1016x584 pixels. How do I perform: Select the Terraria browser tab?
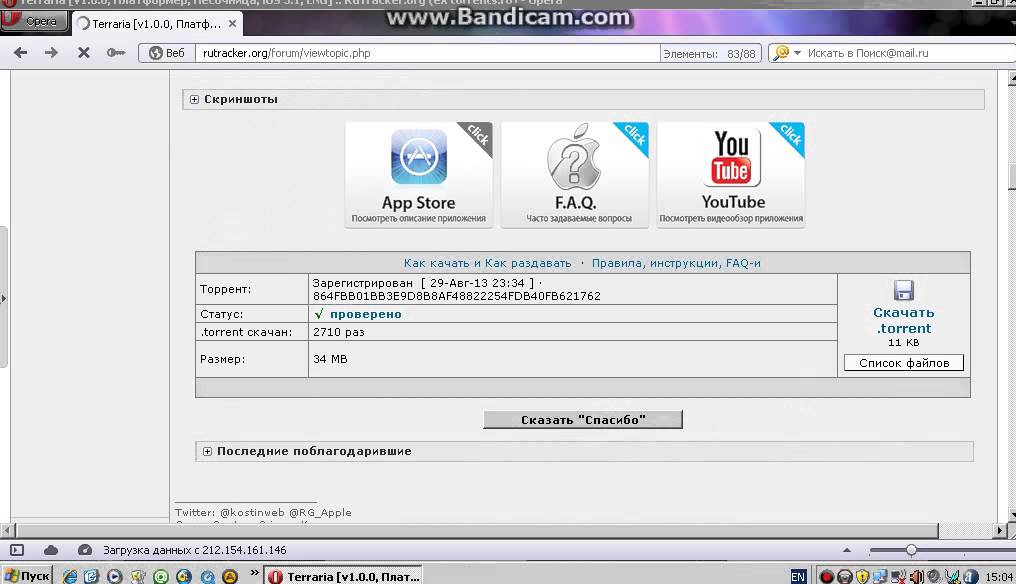click(x=156, y=24)
